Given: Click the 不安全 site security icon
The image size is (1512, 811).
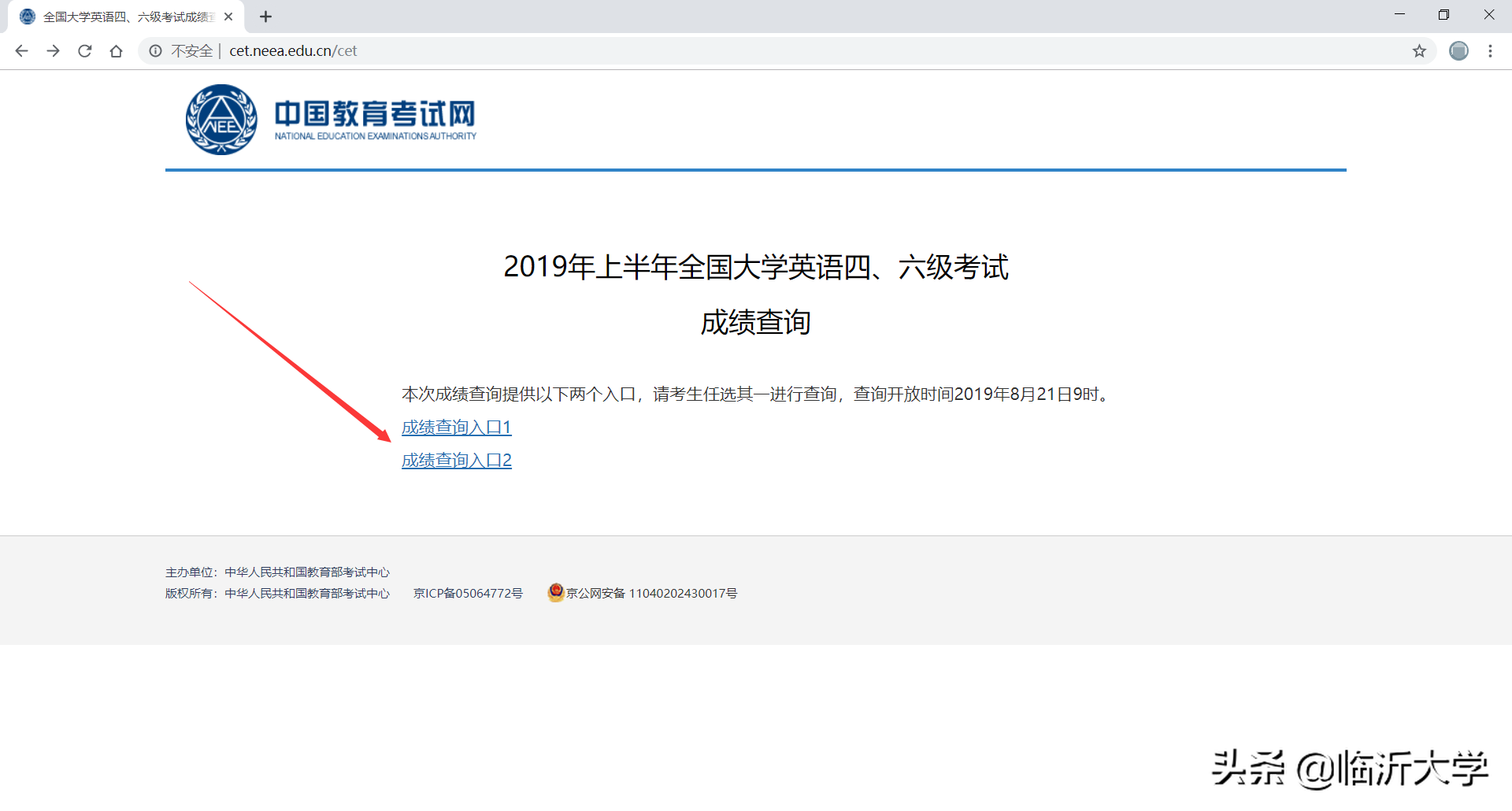Looking at the screenshot, I should pyautogui.click(x=154, y=50).
